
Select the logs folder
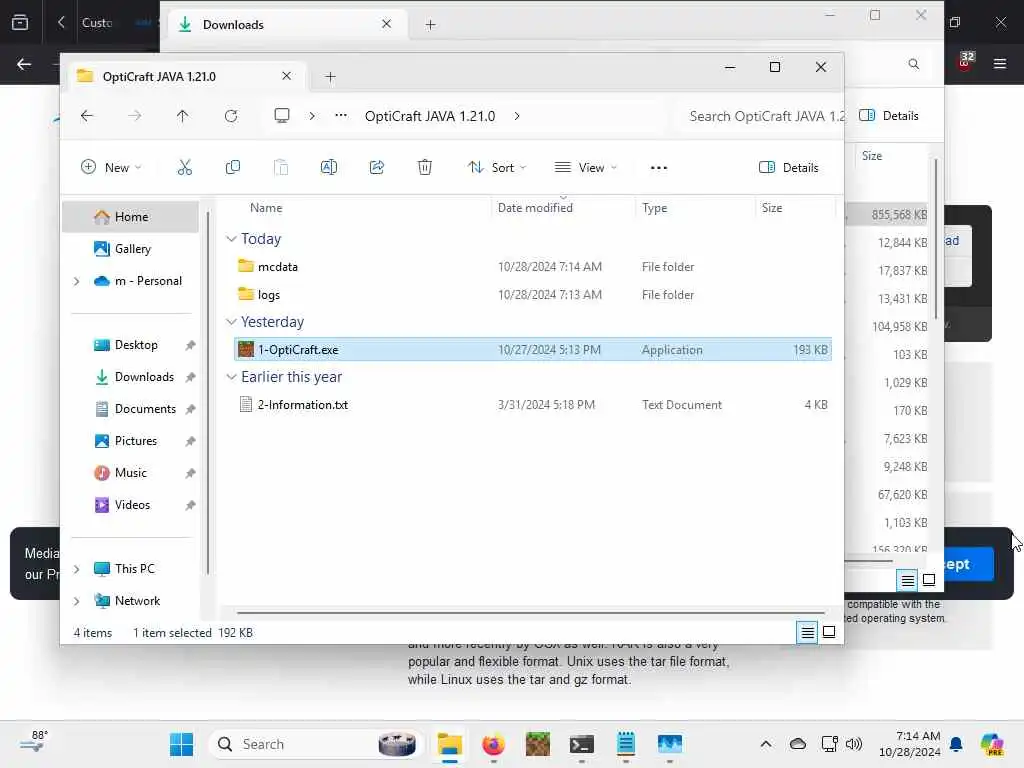click(x=533, y=295)
